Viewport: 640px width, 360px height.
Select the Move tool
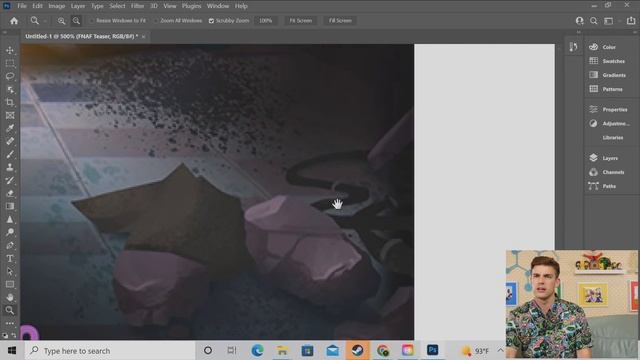10,50
